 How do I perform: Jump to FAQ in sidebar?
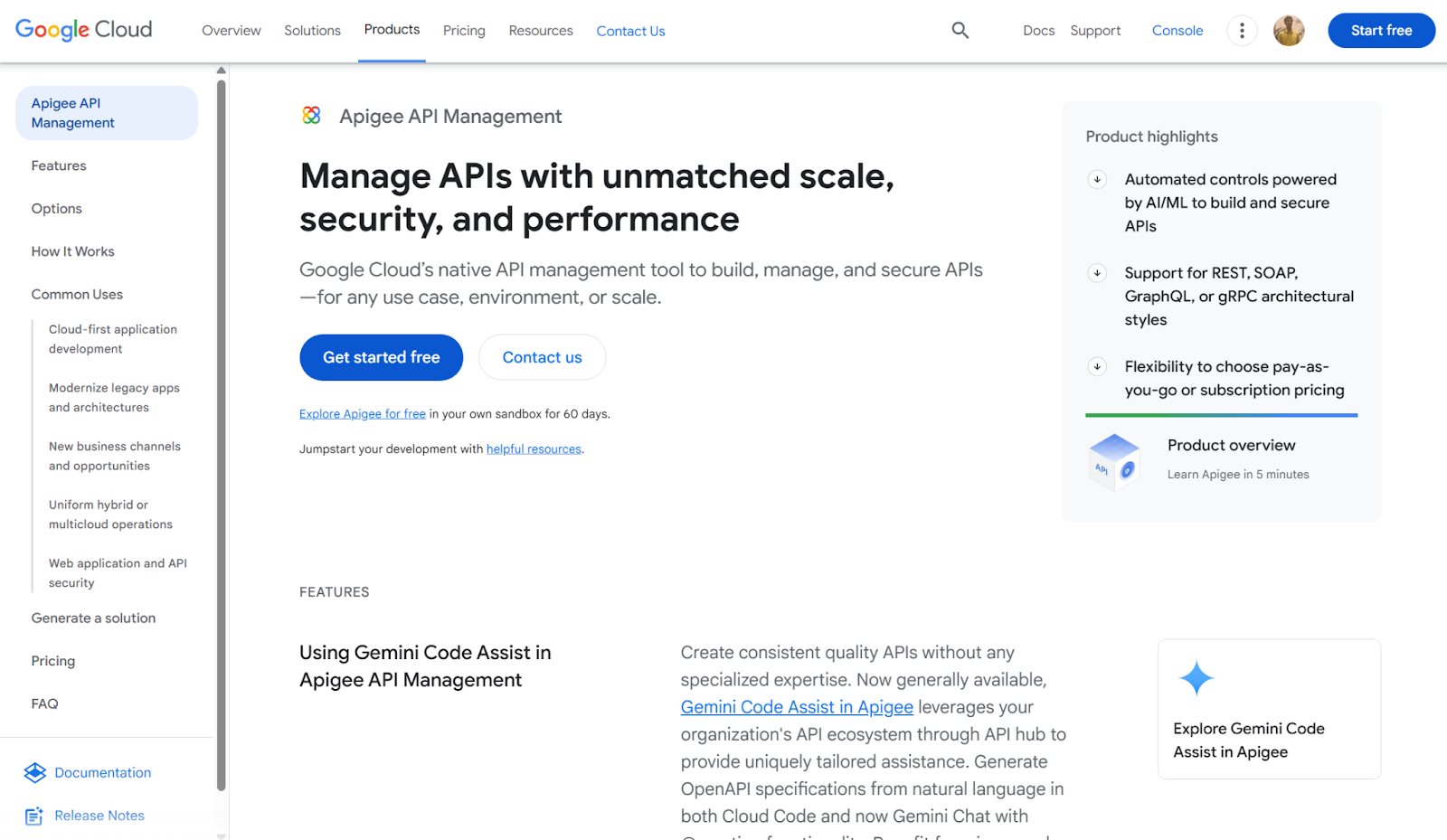click(44, 703)
